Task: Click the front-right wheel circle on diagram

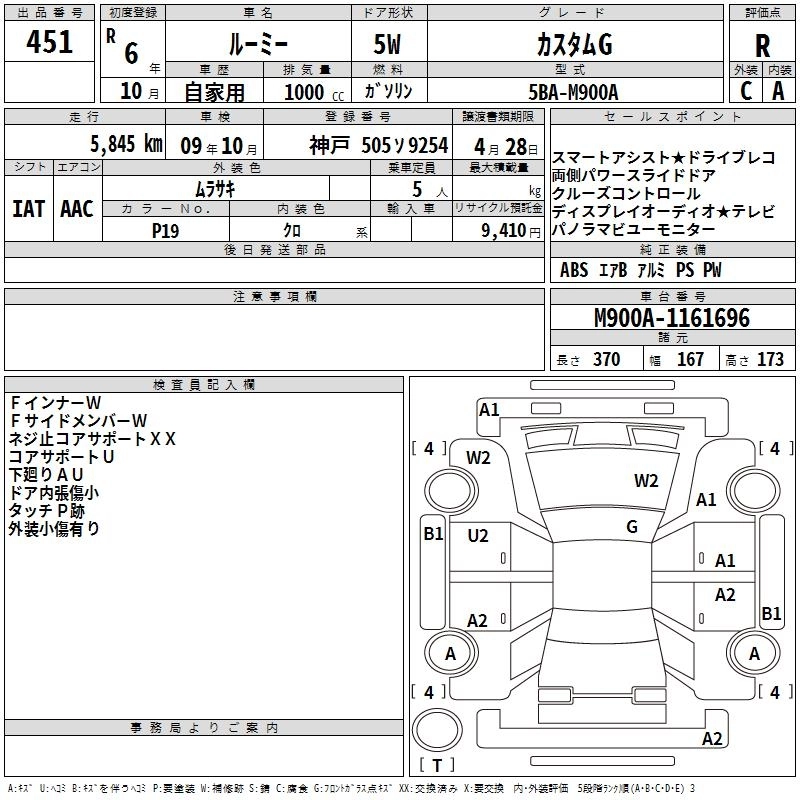Action: [754, 491]
